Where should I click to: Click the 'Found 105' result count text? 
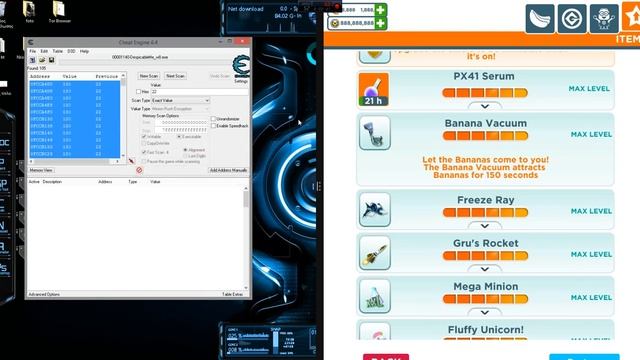pos(37,68)
